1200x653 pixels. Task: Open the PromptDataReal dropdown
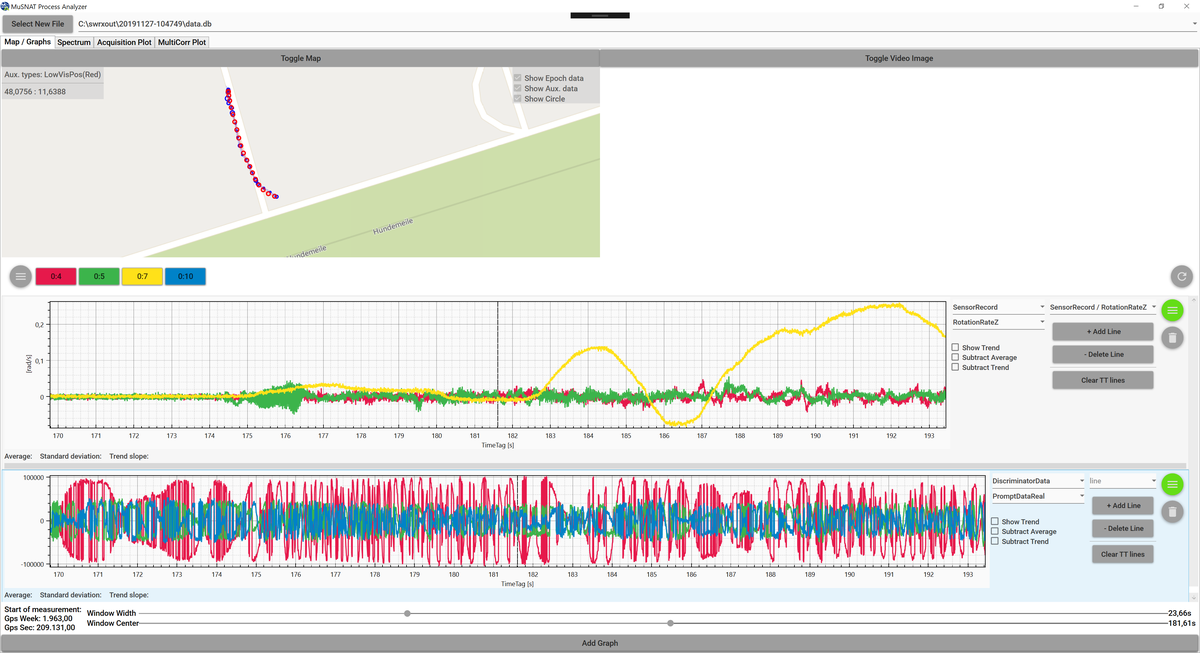1037,496
